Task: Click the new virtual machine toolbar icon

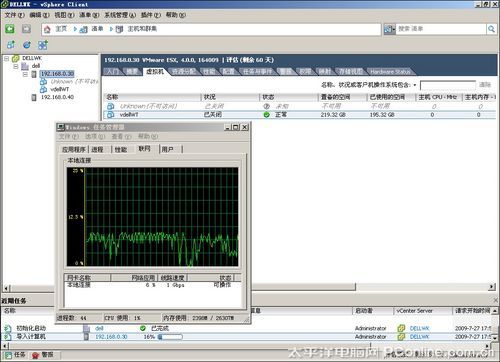Action: click(10, 45)
